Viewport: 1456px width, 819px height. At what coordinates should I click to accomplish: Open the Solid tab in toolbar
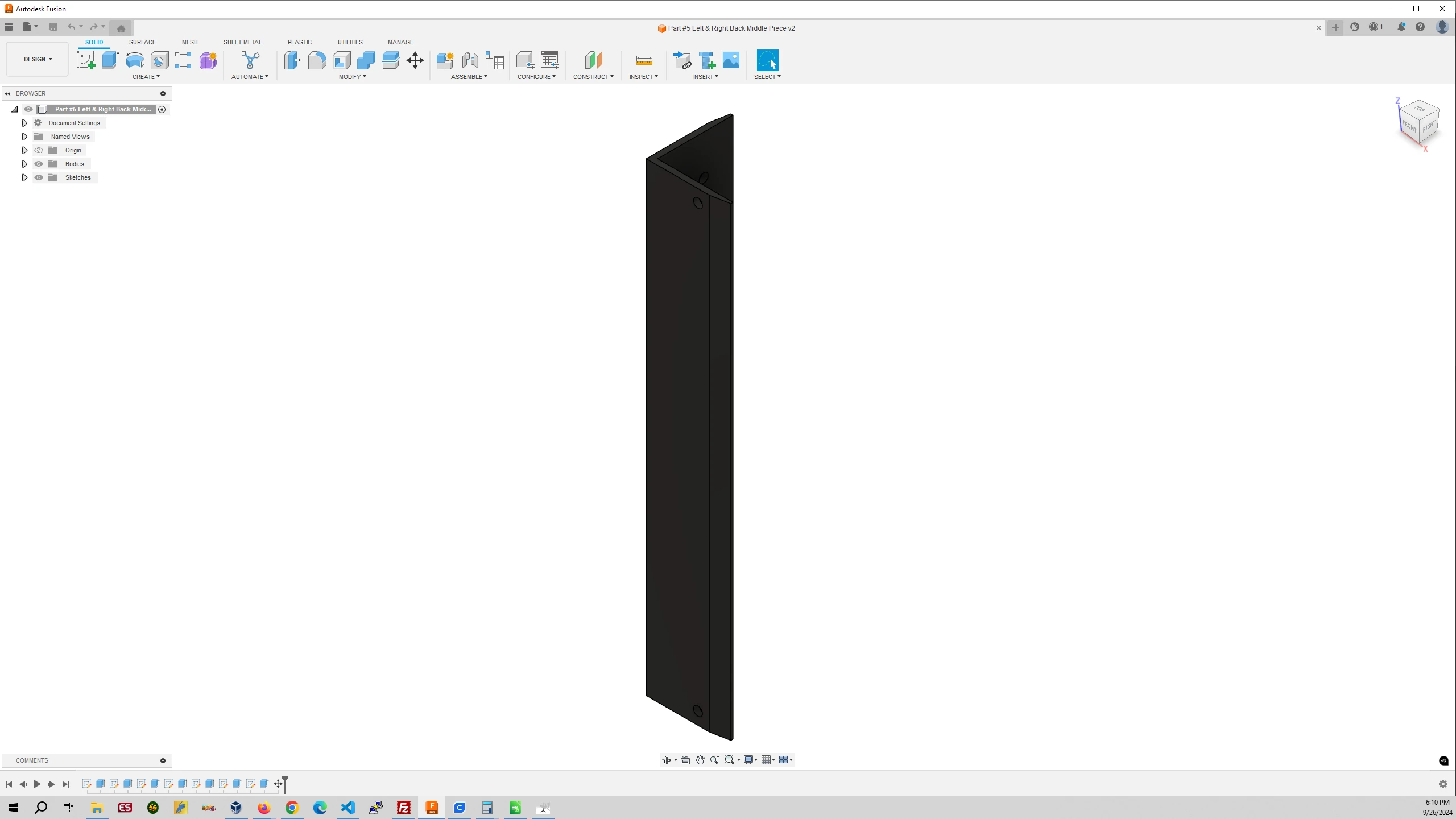point(93,42)
